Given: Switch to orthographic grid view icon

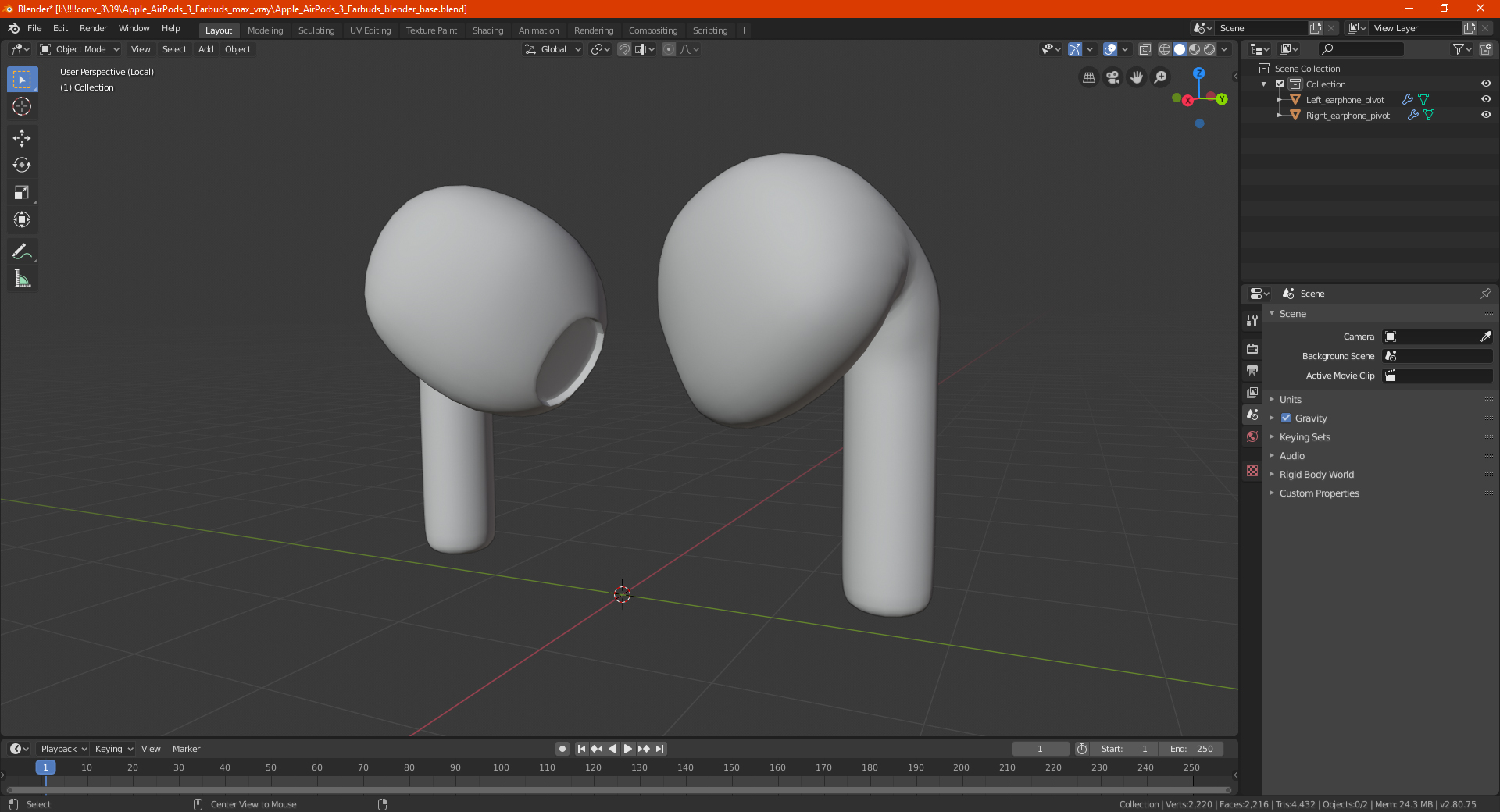Looking at the screenshot, I should click(x=1088, y=77).
